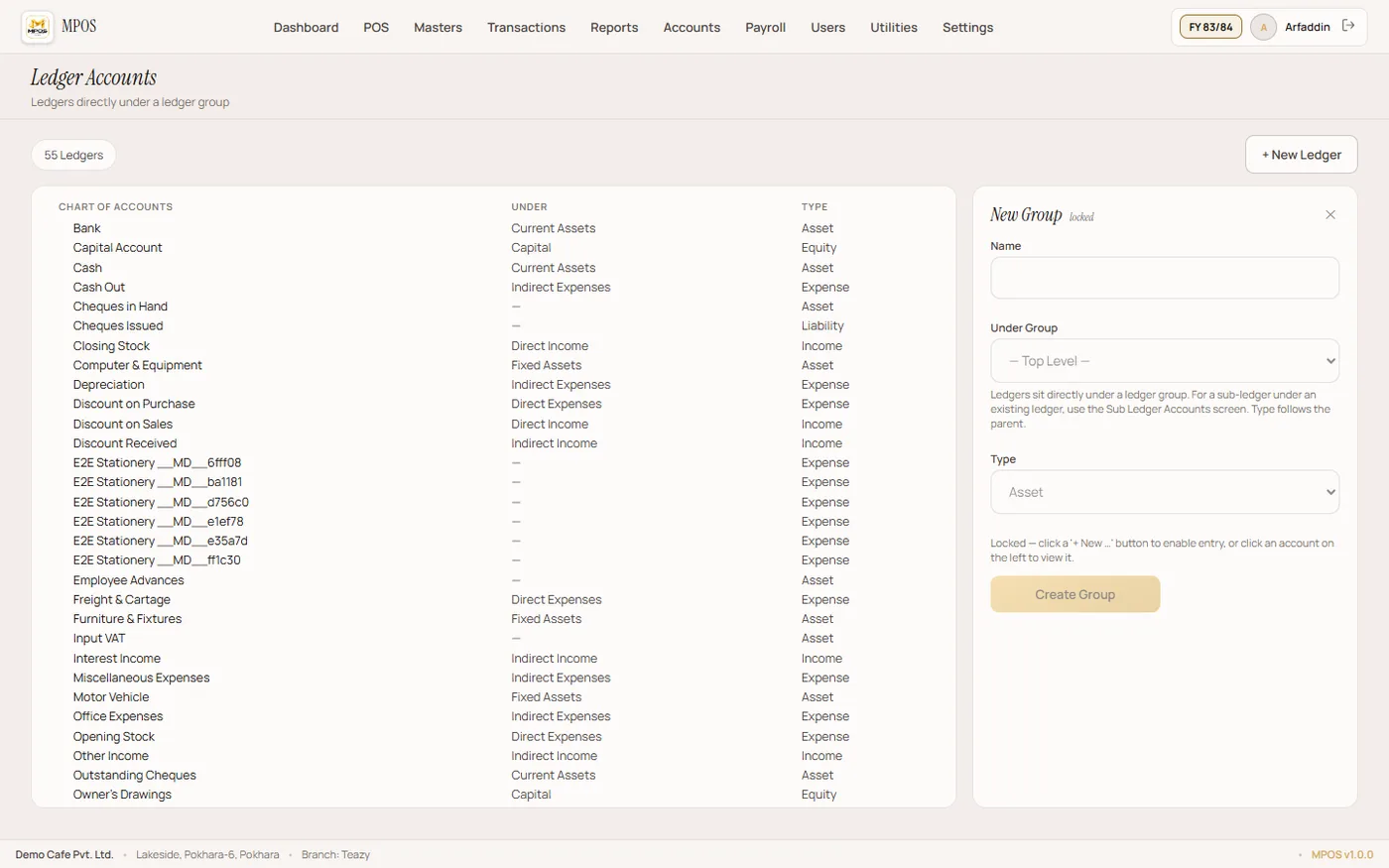Image resolution: width=1389 pixels, height=868 pixels.
Task: Select the E2E Stationery __MD__6fff08 ledger
Action: click(x=493, y=462)
